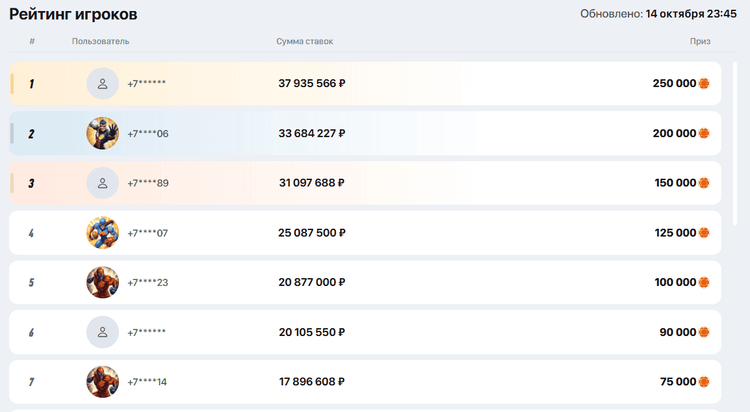Click the coin icon beside the 90 000 prize
Image resolution: width=750 pixels, height=412 pixels.
pos(704,332)
